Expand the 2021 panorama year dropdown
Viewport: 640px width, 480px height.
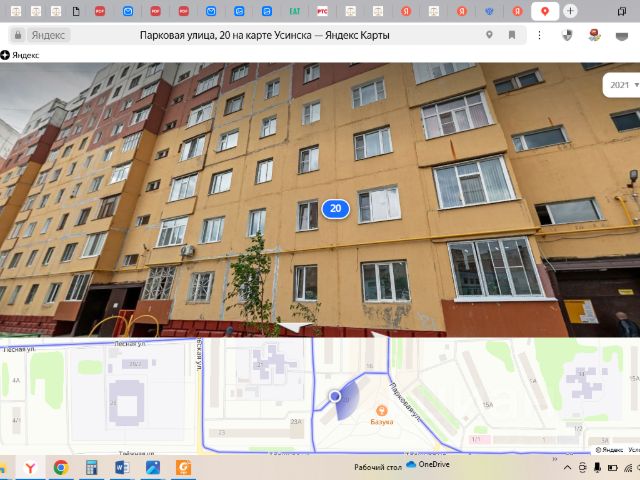tap(624, 85)
